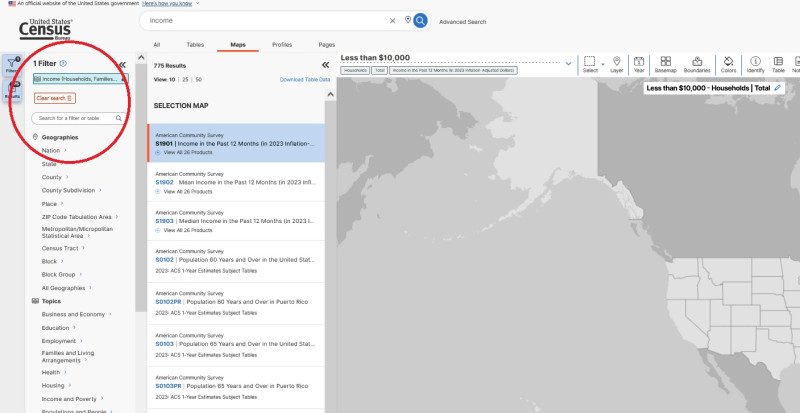Click the Topics section icon
Image resolution: width=800 pixels, height=413 pixels.
(x=35, y=301)
